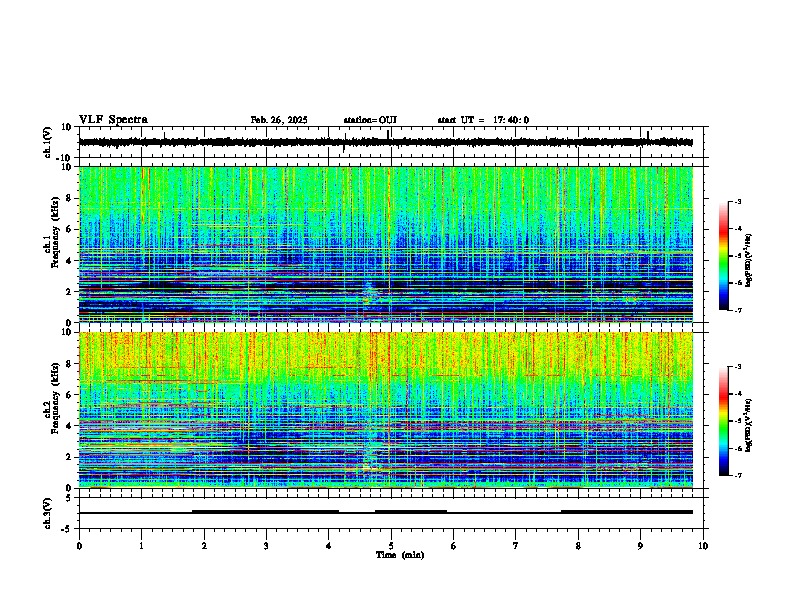Click the "VLF Spectra" plot title
The image size is (792, 612).
click(x=113, y=120)
